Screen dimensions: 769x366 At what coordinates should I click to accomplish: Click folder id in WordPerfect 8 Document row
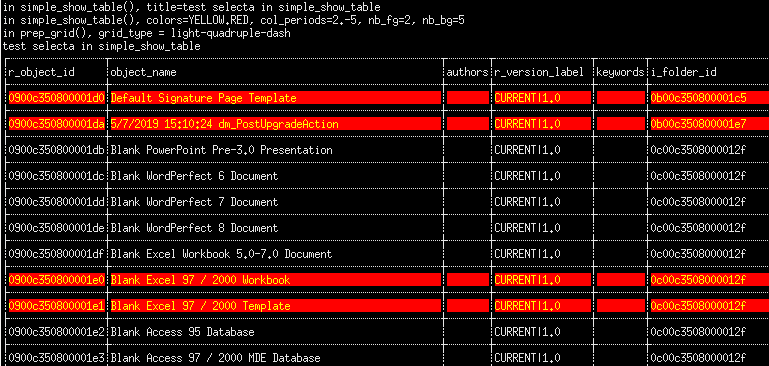[x=699, y=228]
